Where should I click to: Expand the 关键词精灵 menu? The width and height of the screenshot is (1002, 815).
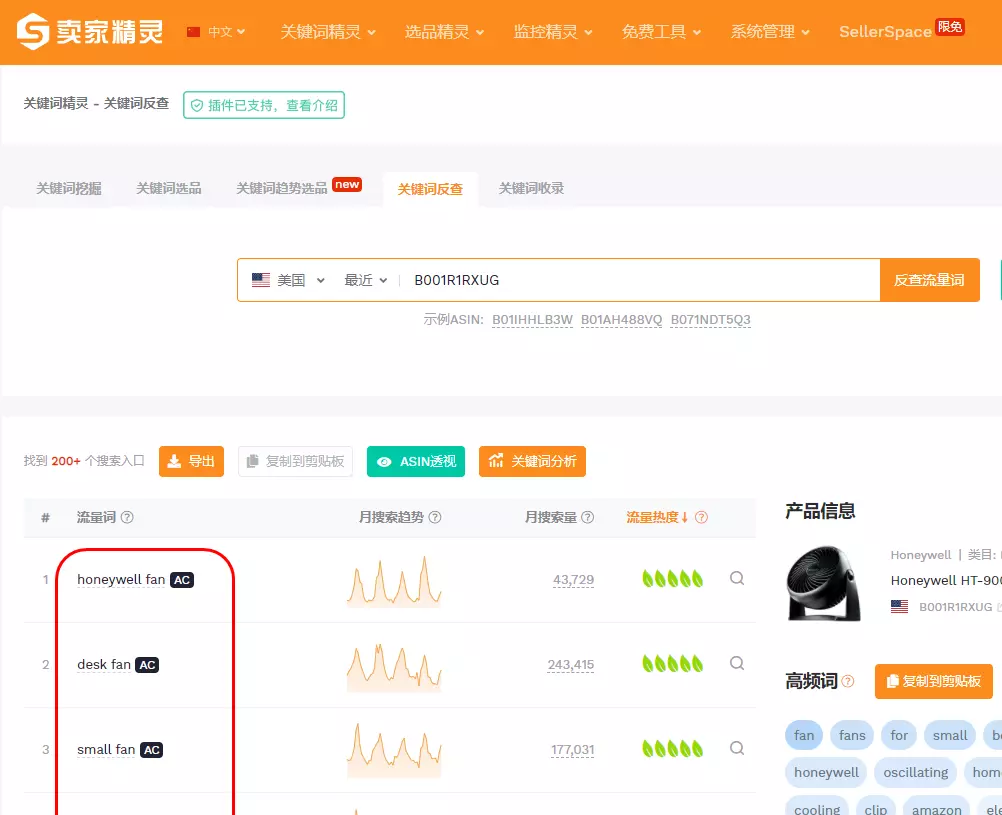pos(328,31)
